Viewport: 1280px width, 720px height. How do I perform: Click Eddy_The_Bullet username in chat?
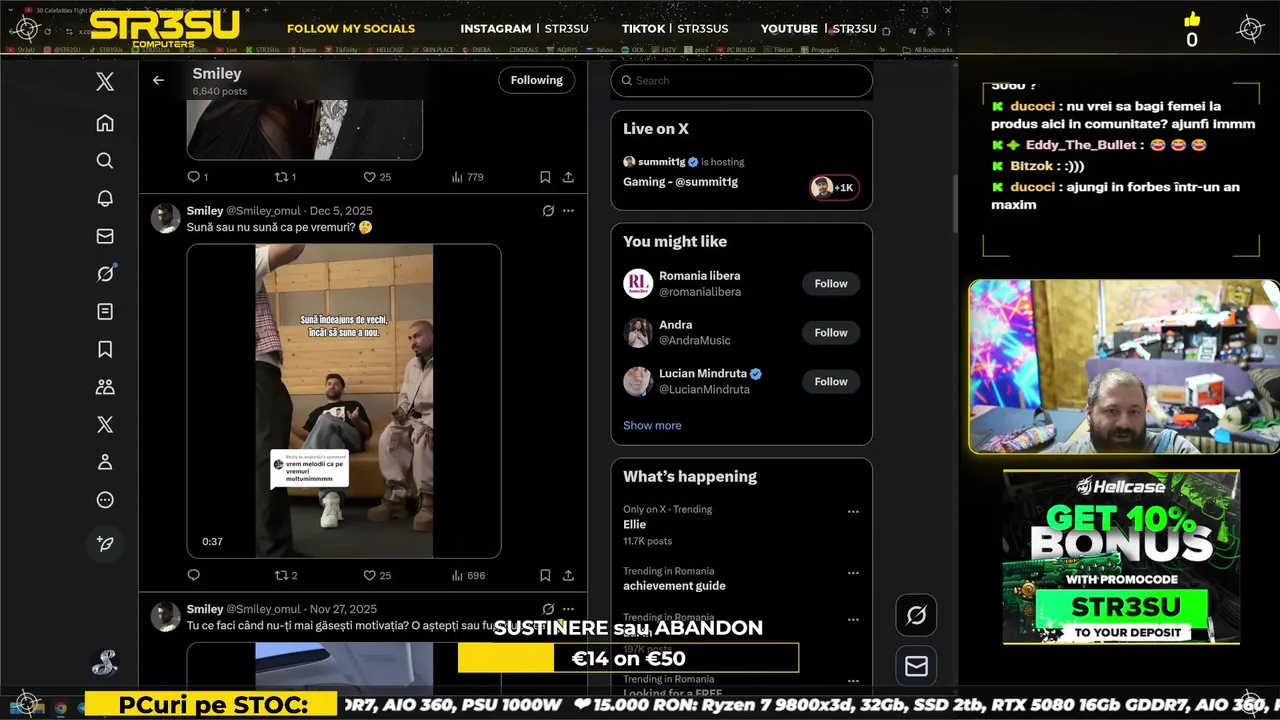(1081, 145)
